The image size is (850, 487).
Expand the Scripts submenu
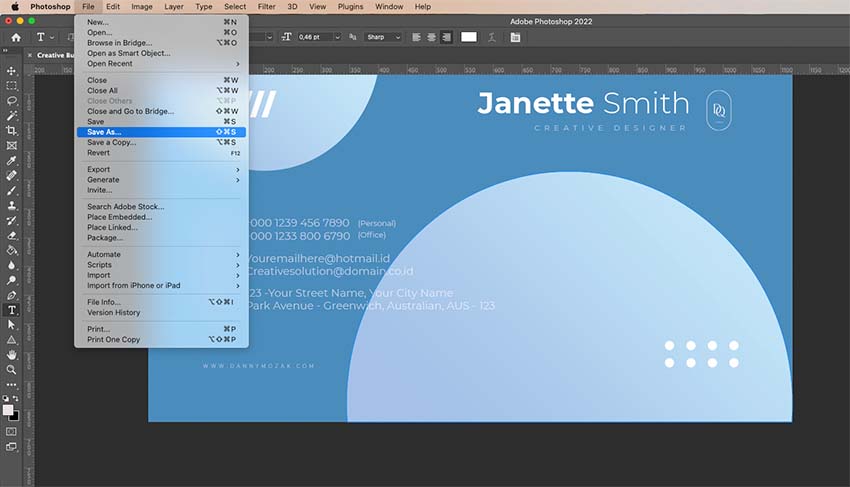(x=163, y=265)
